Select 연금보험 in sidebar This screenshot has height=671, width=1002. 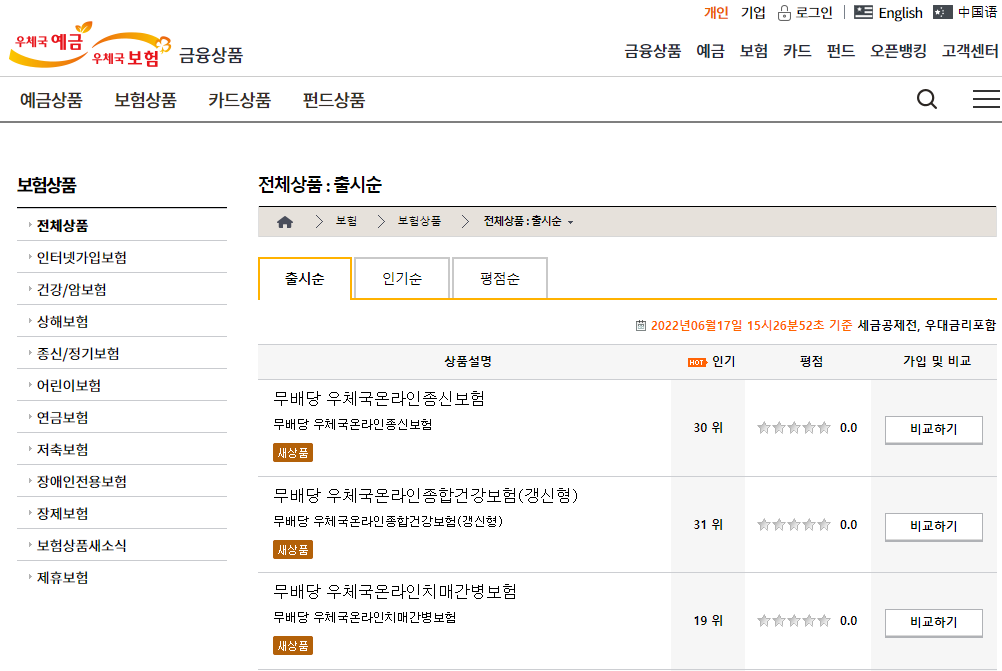pyautogui.click(x=62, y=417)
